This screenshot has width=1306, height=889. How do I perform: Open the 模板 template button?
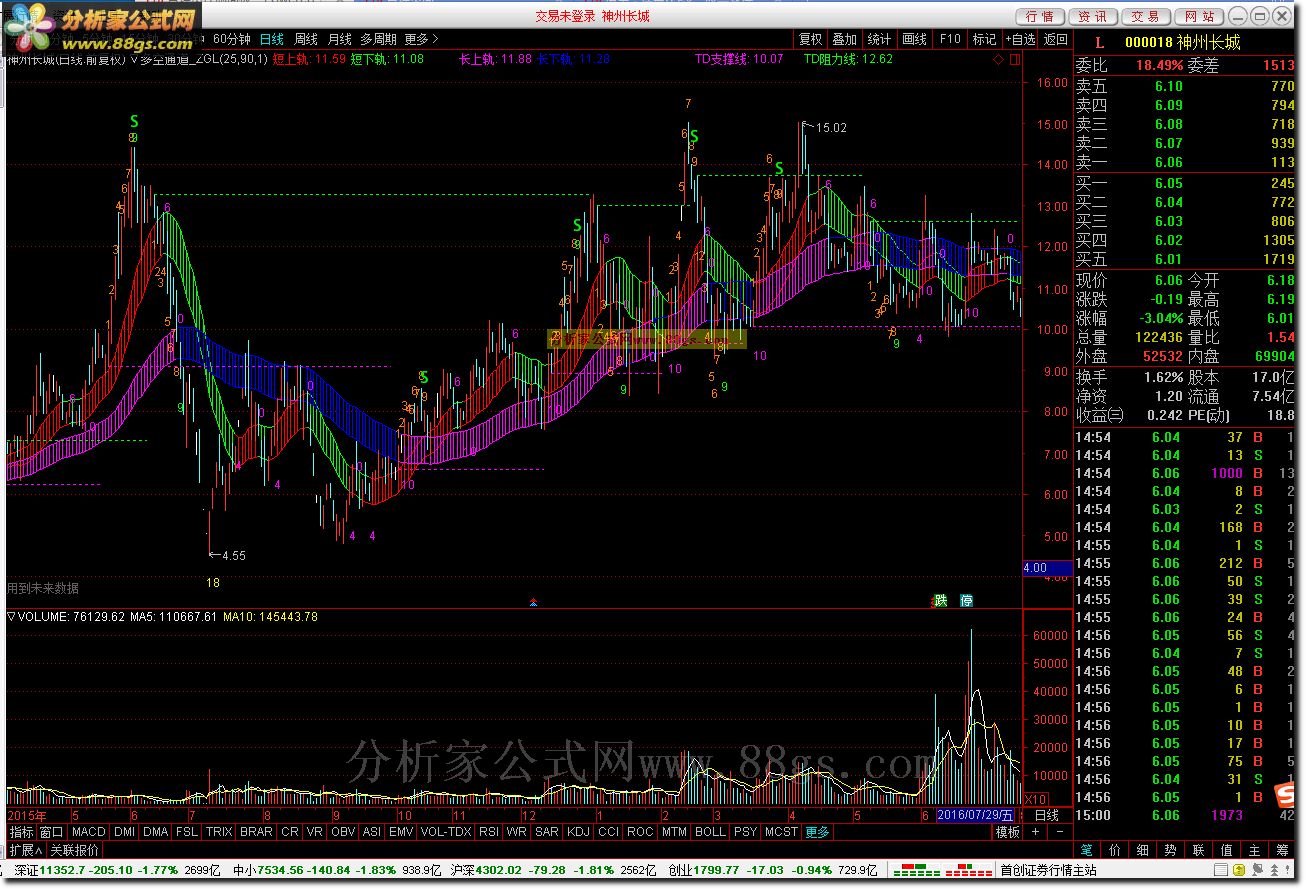[1007, 832]
